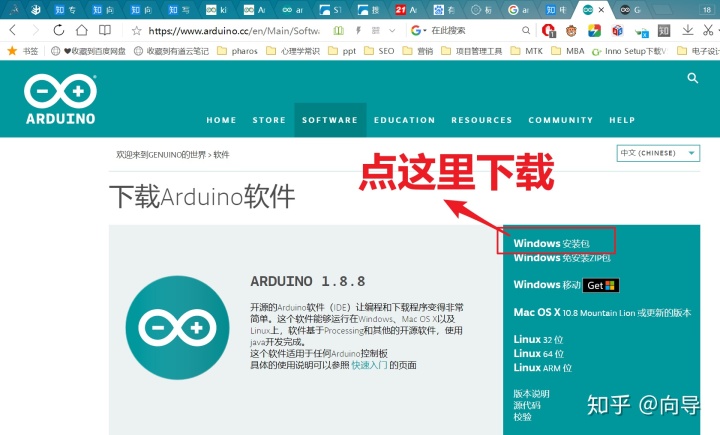
Task: Open the 收藏到百度网盘 bookmark
Action: coord(88,51)
